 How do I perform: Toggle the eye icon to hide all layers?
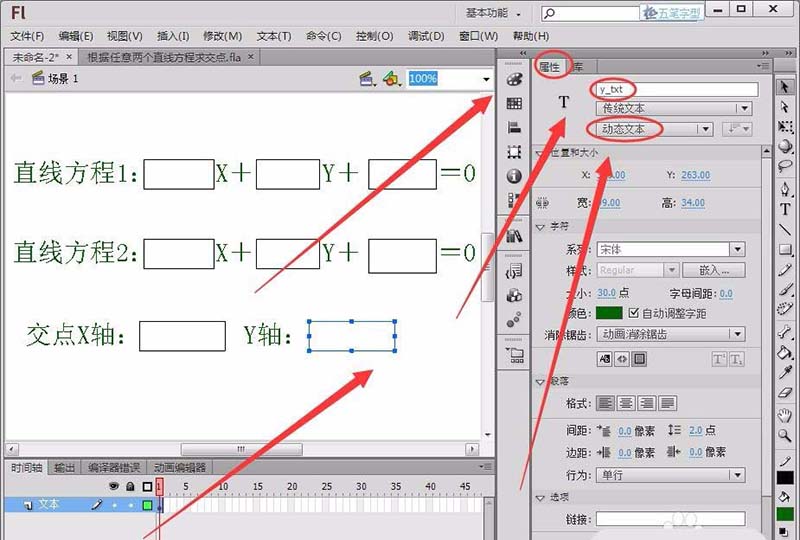(x=113, y=486)
